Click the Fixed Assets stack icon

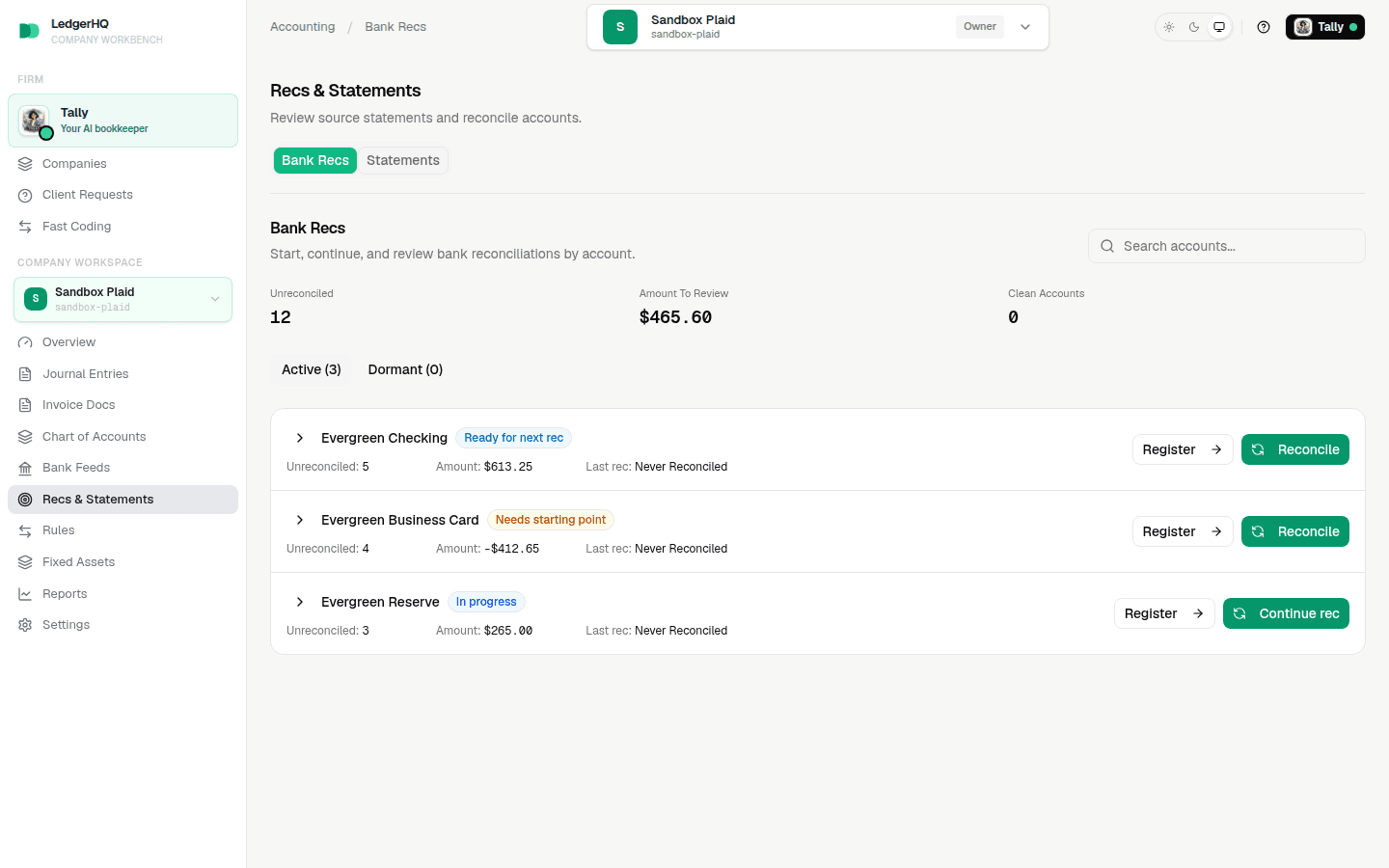25,562
